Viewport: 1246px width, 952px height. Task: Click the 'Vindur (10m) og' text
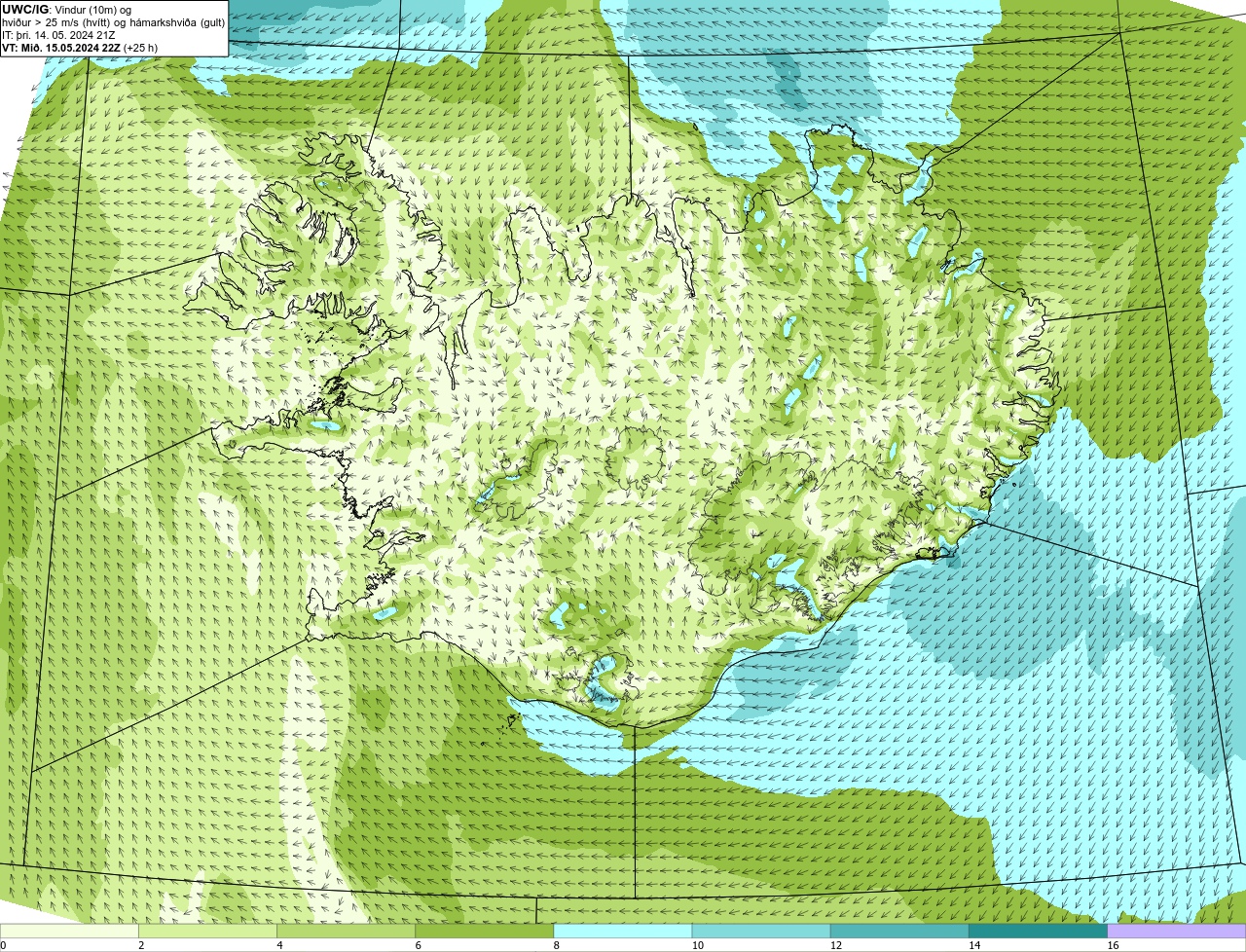(x=93, y=10)
